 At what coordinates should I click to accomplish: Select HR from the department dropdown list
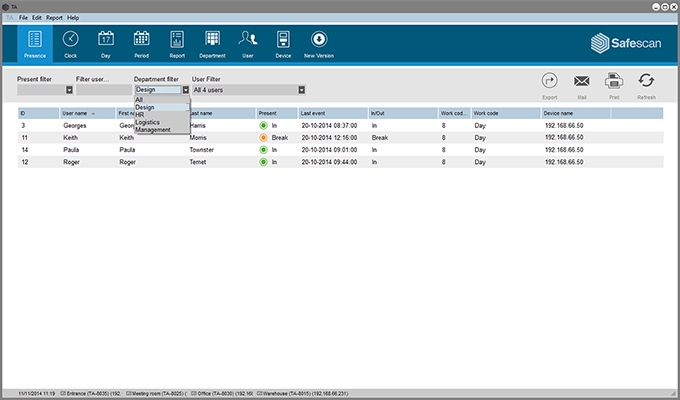click(140, 115)
